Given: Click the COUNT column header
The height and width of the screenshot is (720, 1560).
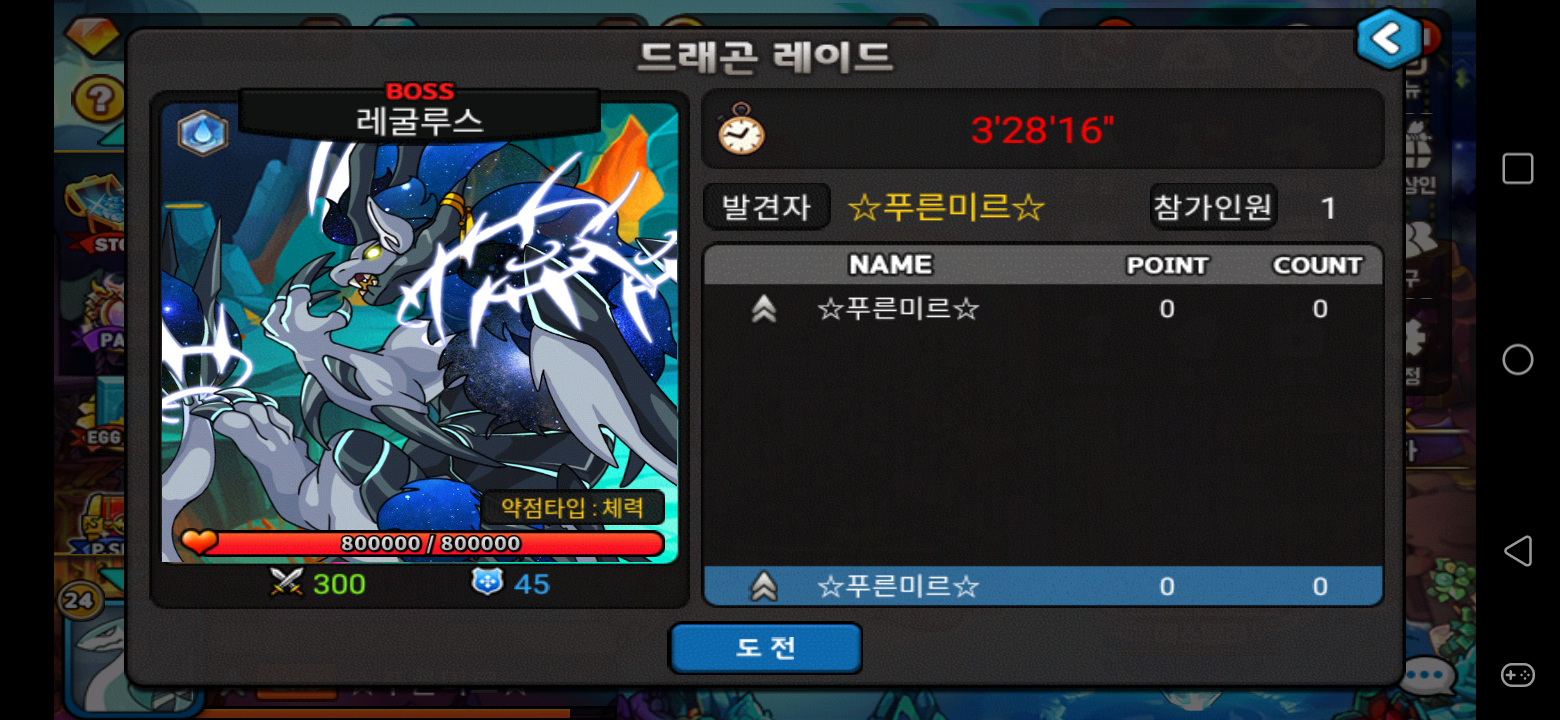Looking at the screenshot, I should click(1317, 265).
